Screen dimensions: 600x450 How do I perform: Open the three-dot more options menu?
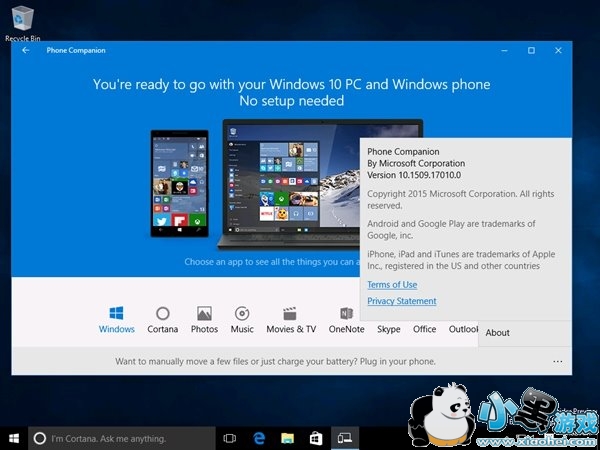(x=558, y=362)
